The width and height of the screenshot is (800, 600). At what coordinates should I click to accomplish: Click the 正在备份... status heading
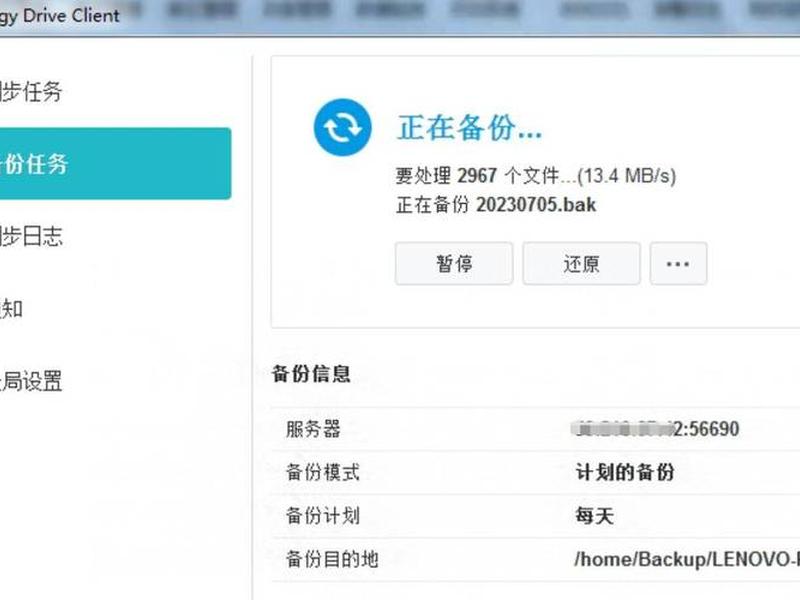[469, 127]
